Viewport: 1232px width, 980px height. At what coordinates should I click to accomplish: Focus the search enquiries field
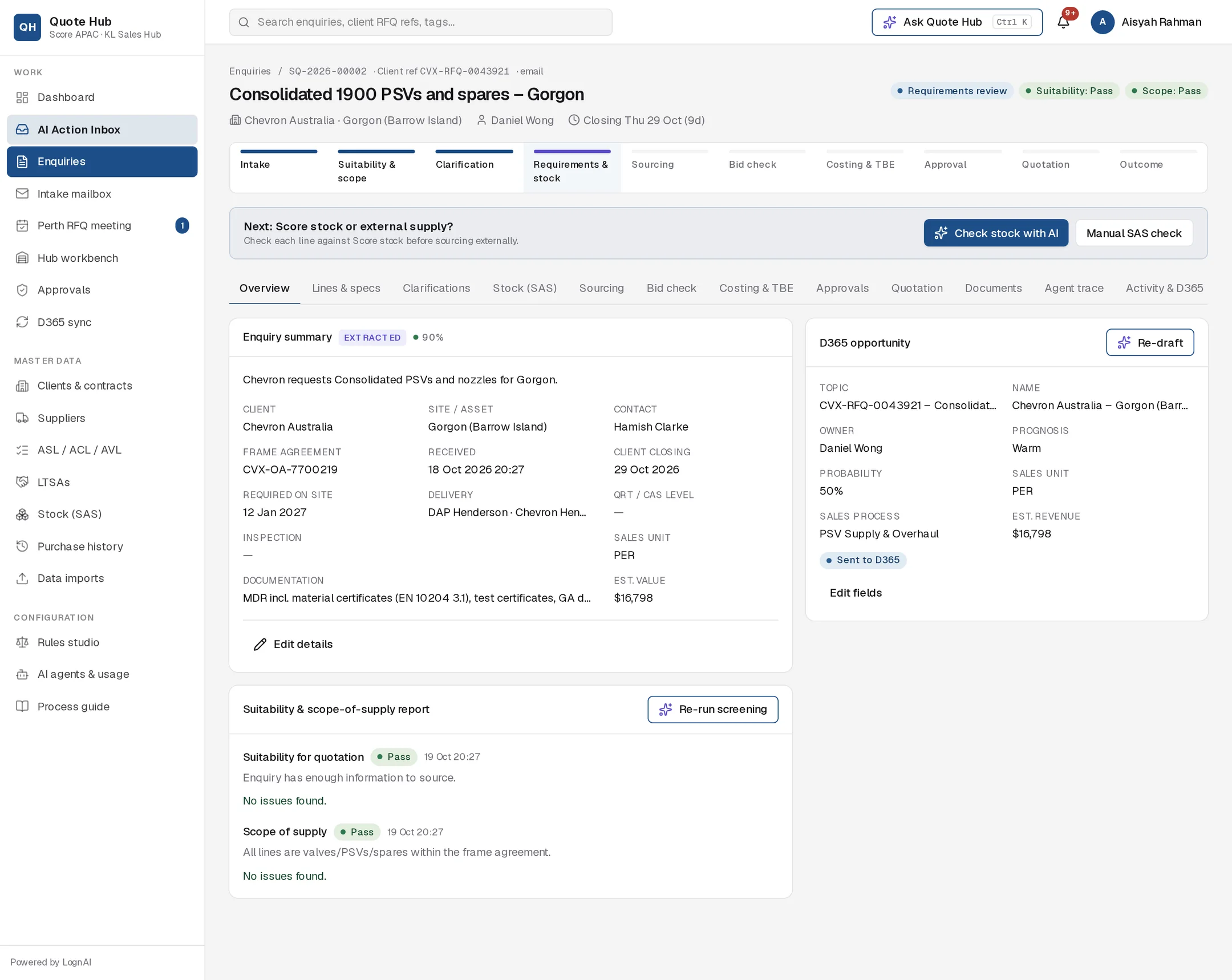[420, 22]
